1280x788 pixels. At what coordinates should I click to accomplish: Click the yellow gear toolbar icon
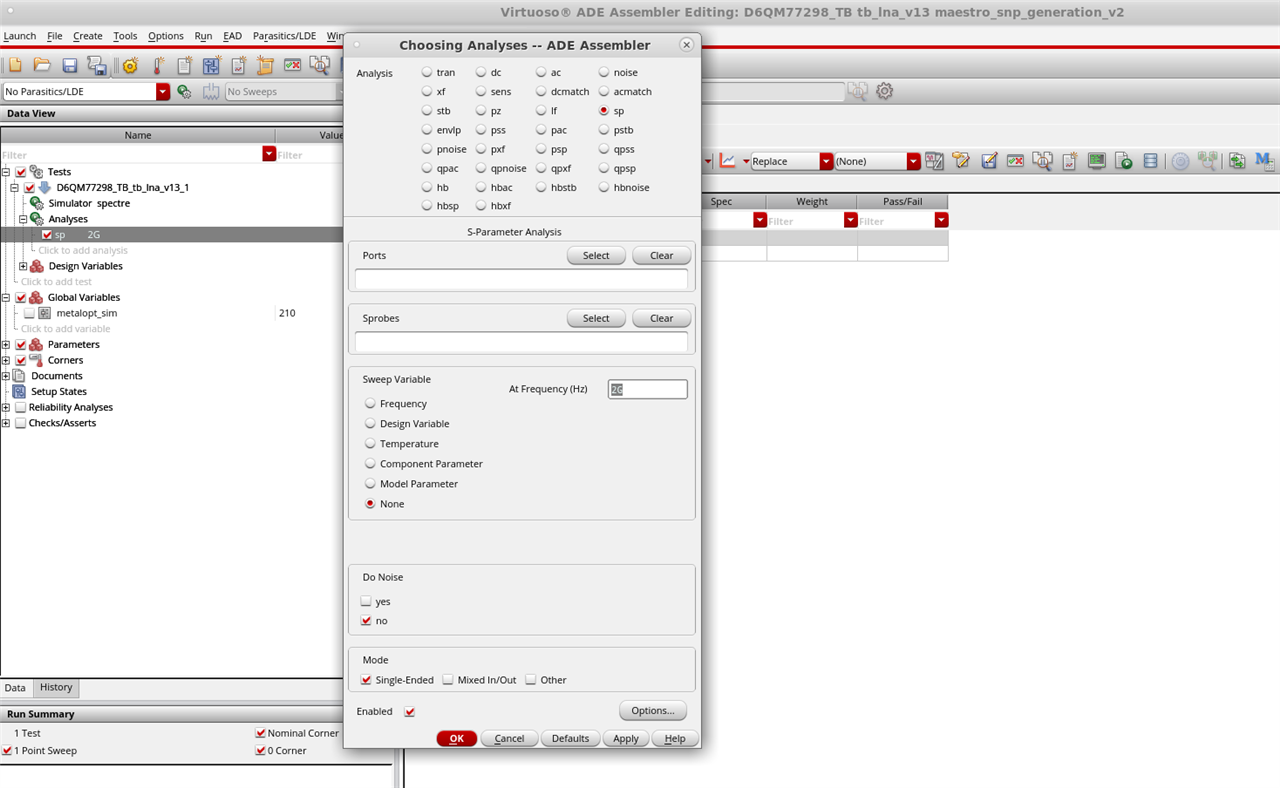coord(130,66)
